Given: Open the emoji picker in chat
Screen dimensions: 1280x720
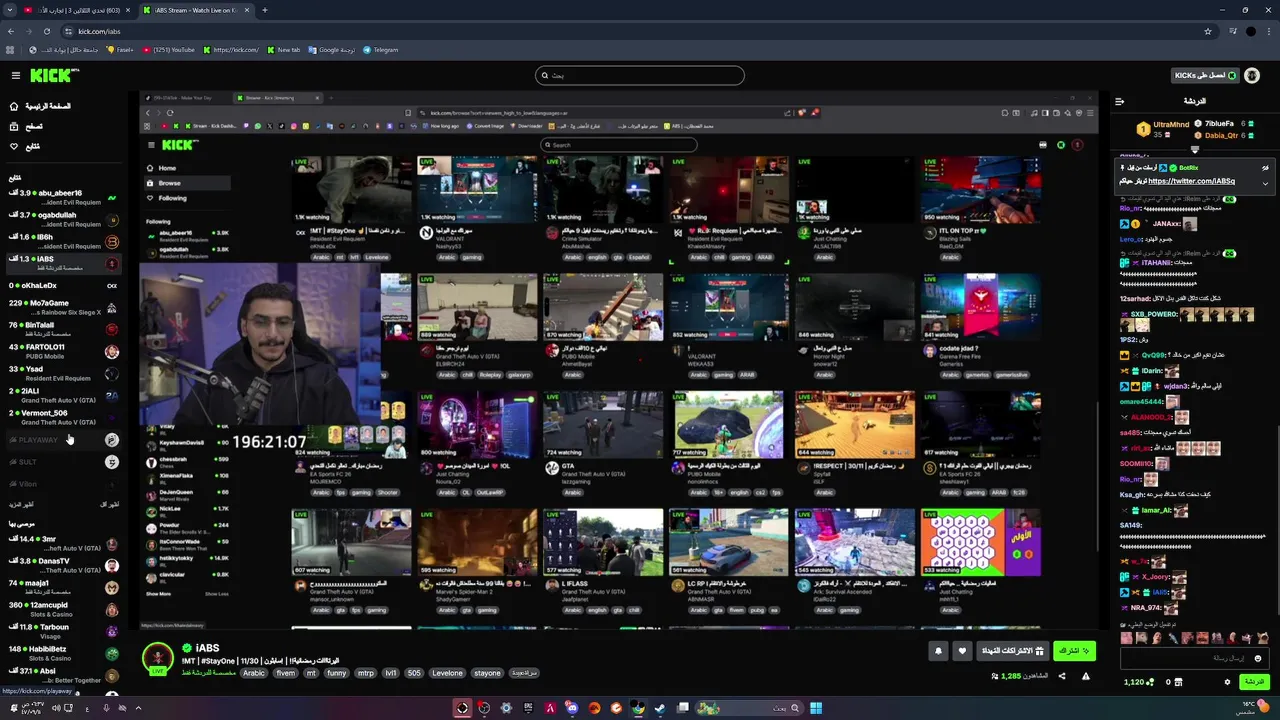Looking at the screenshot, I should click(x=1258, y=658).
